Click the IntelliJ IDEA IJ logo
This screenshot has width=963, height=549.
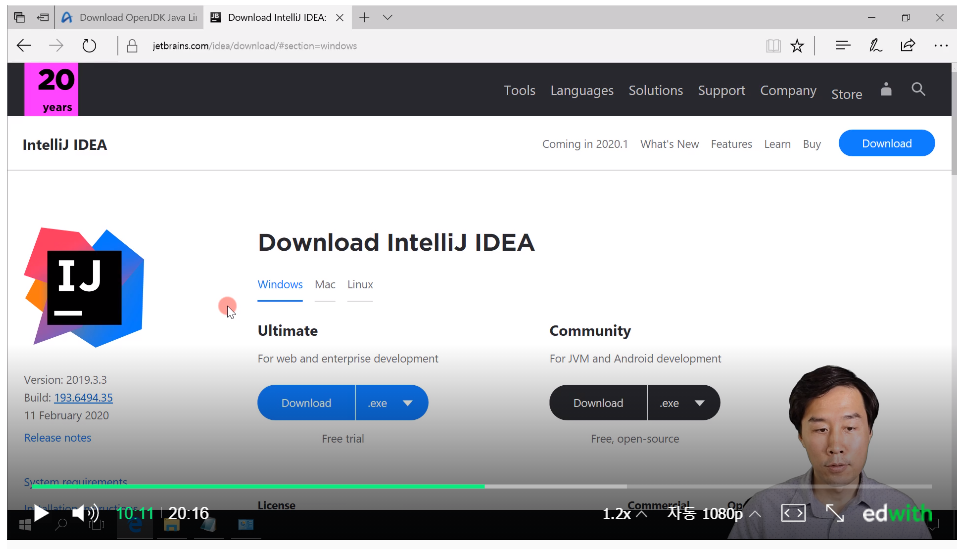[84, 287]
